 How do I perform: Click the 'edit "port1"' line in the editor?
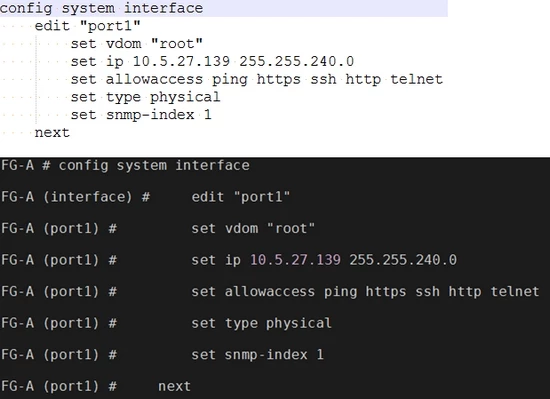pos(87,26)
